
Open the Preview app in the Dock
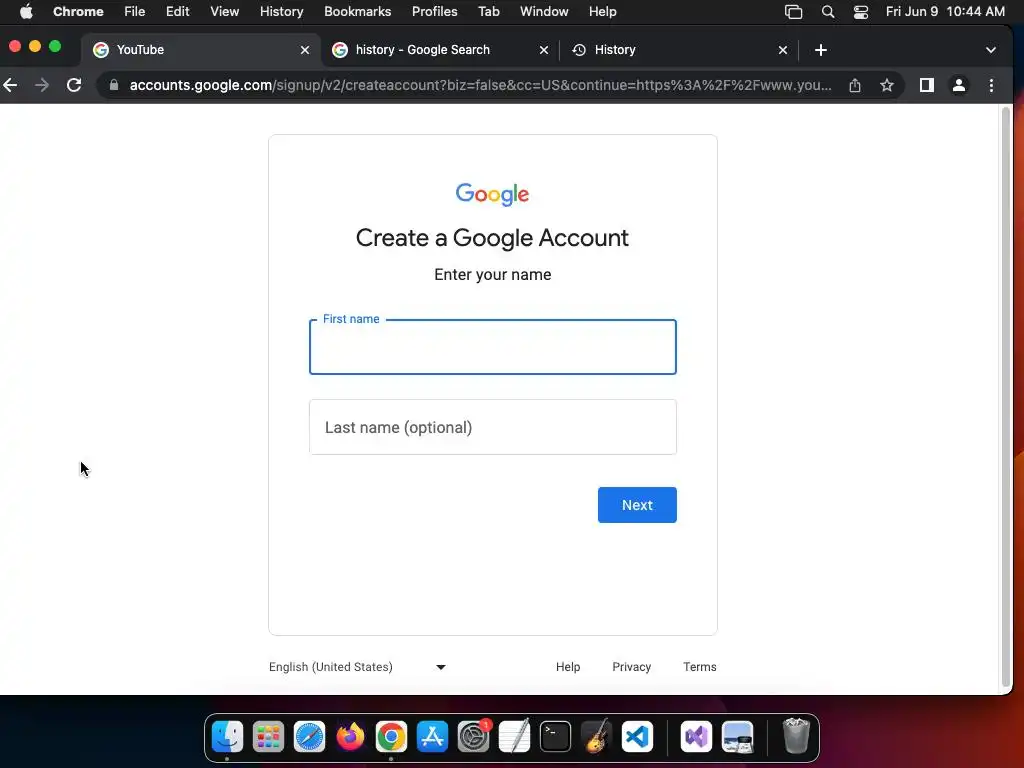point(737,737)
